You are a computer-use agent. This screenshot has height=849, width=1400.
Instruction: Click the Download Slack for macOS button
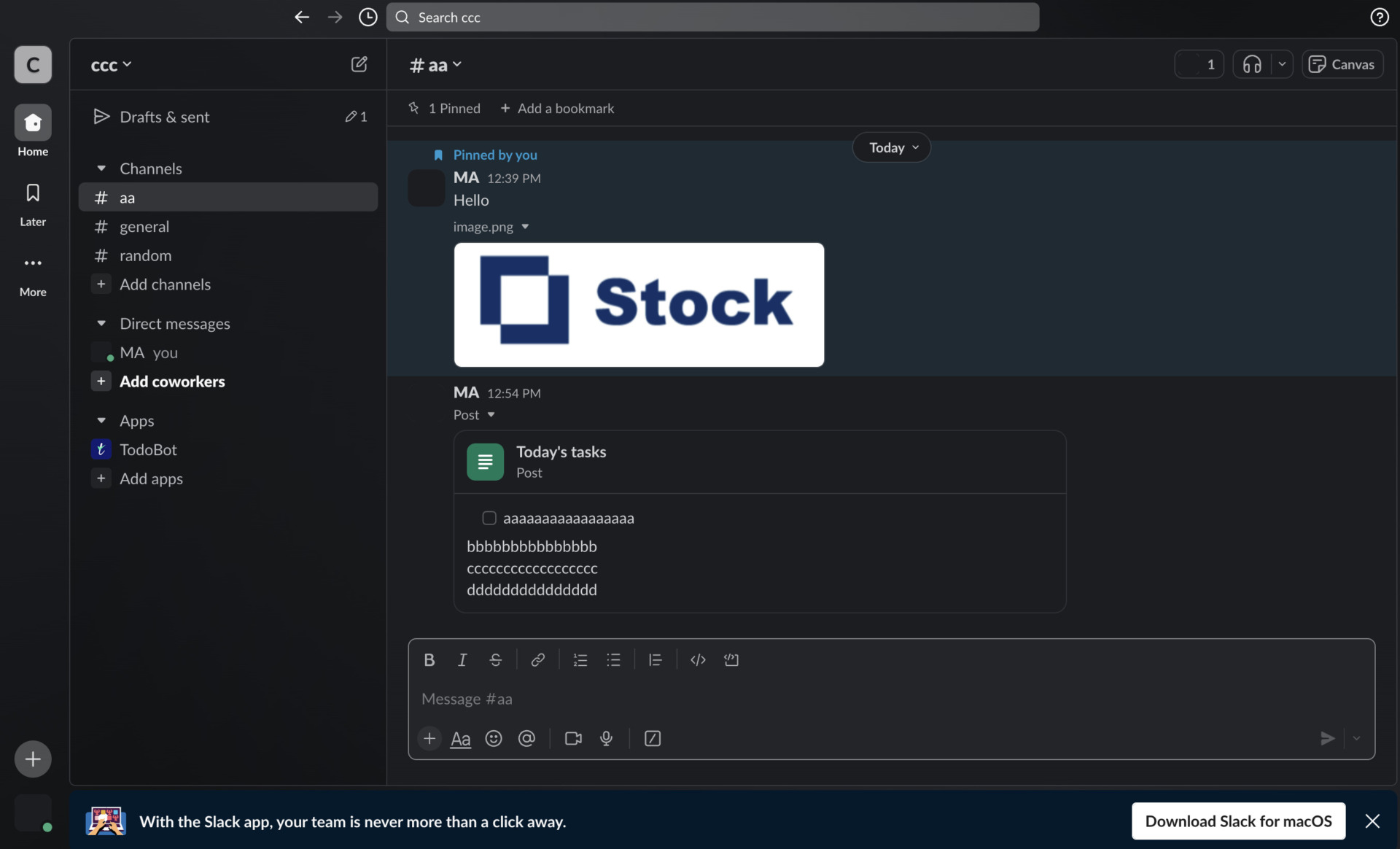coord(1237,821)
